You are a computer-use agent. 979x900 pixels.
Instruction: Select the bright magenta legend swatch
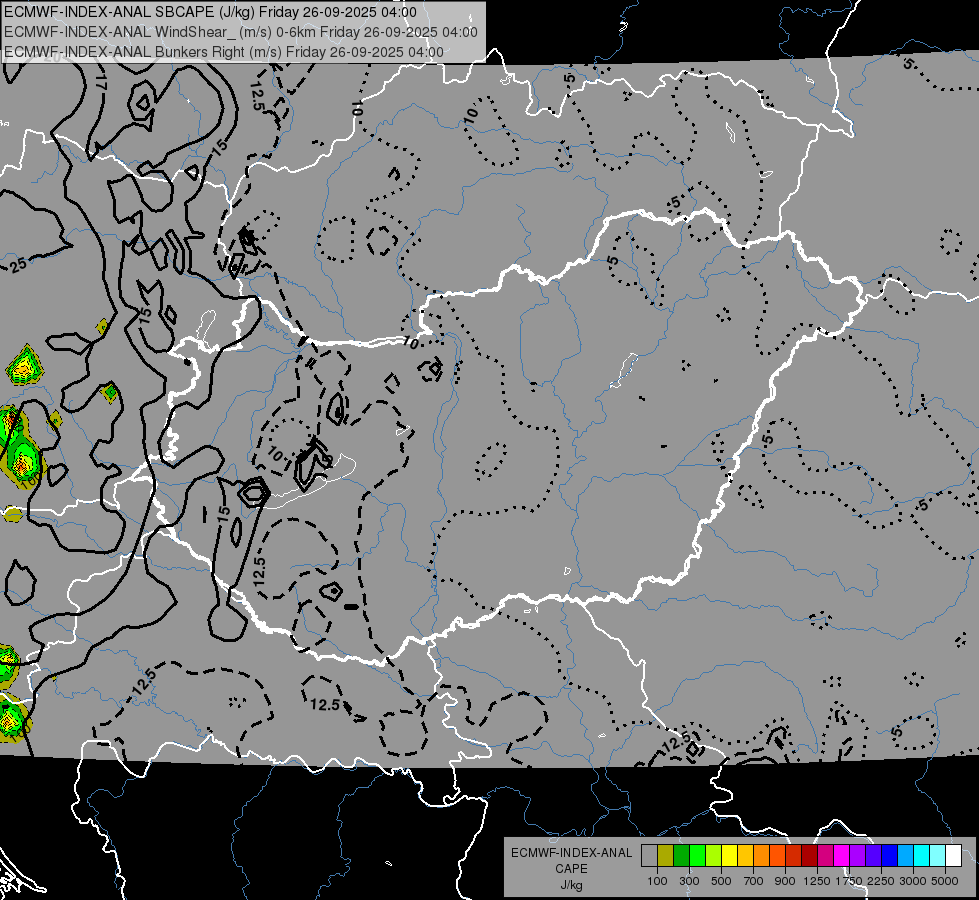842,856
